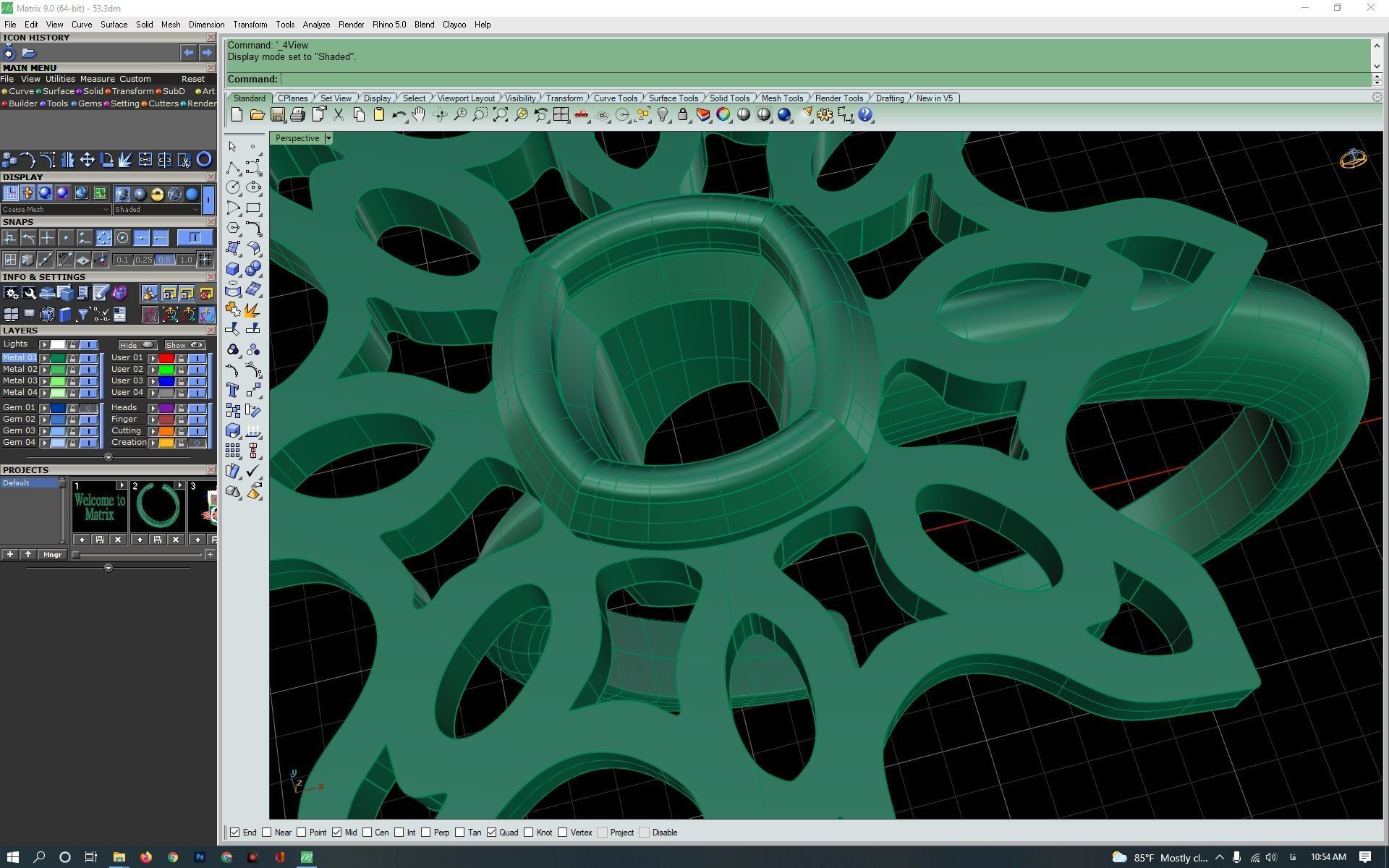
Task: Enable the Point osnap checkbox
Action: (301, 833)
